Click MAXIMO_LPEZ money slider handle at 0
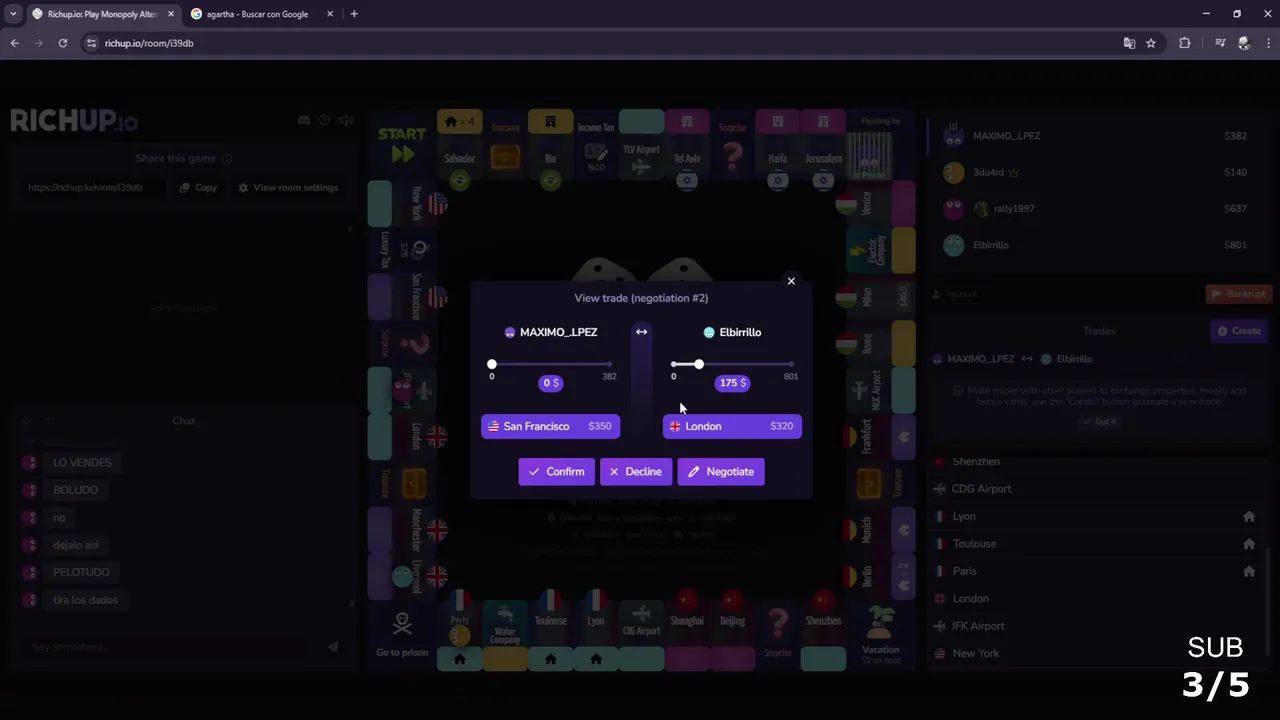Image resolution: width=1280 pixels, height=720 pixels. tap(491, 364)
